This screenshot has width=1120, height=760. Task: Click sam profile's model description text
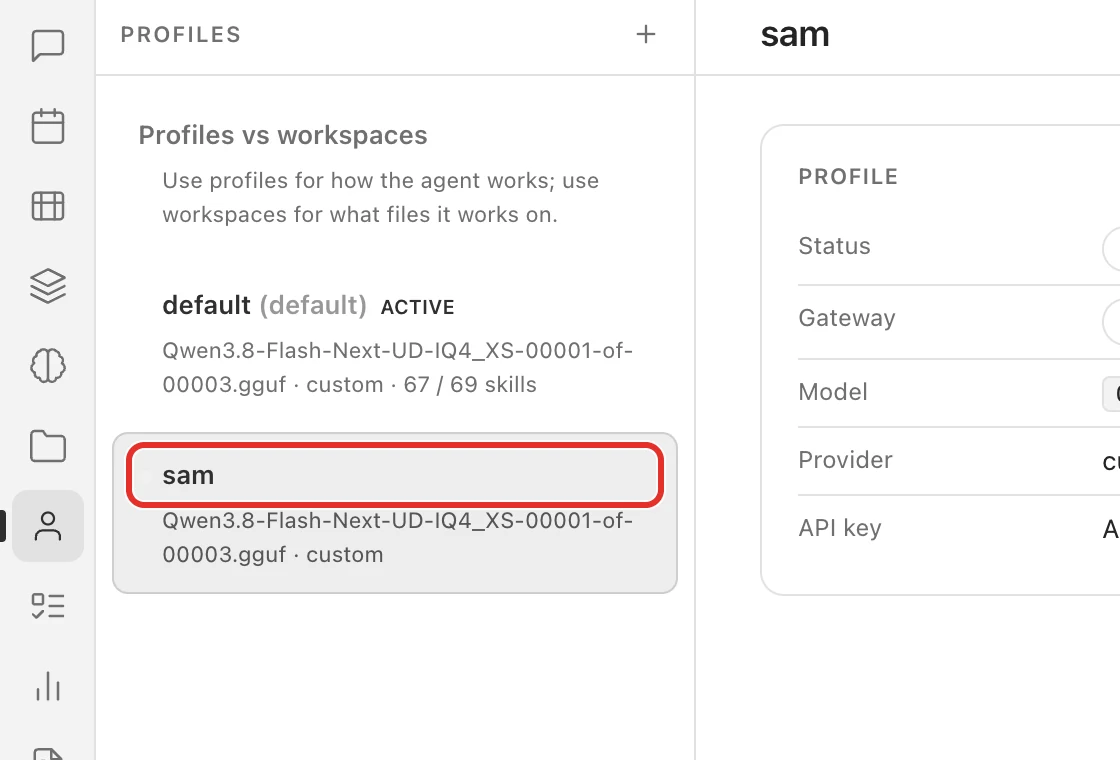(397, 537)
